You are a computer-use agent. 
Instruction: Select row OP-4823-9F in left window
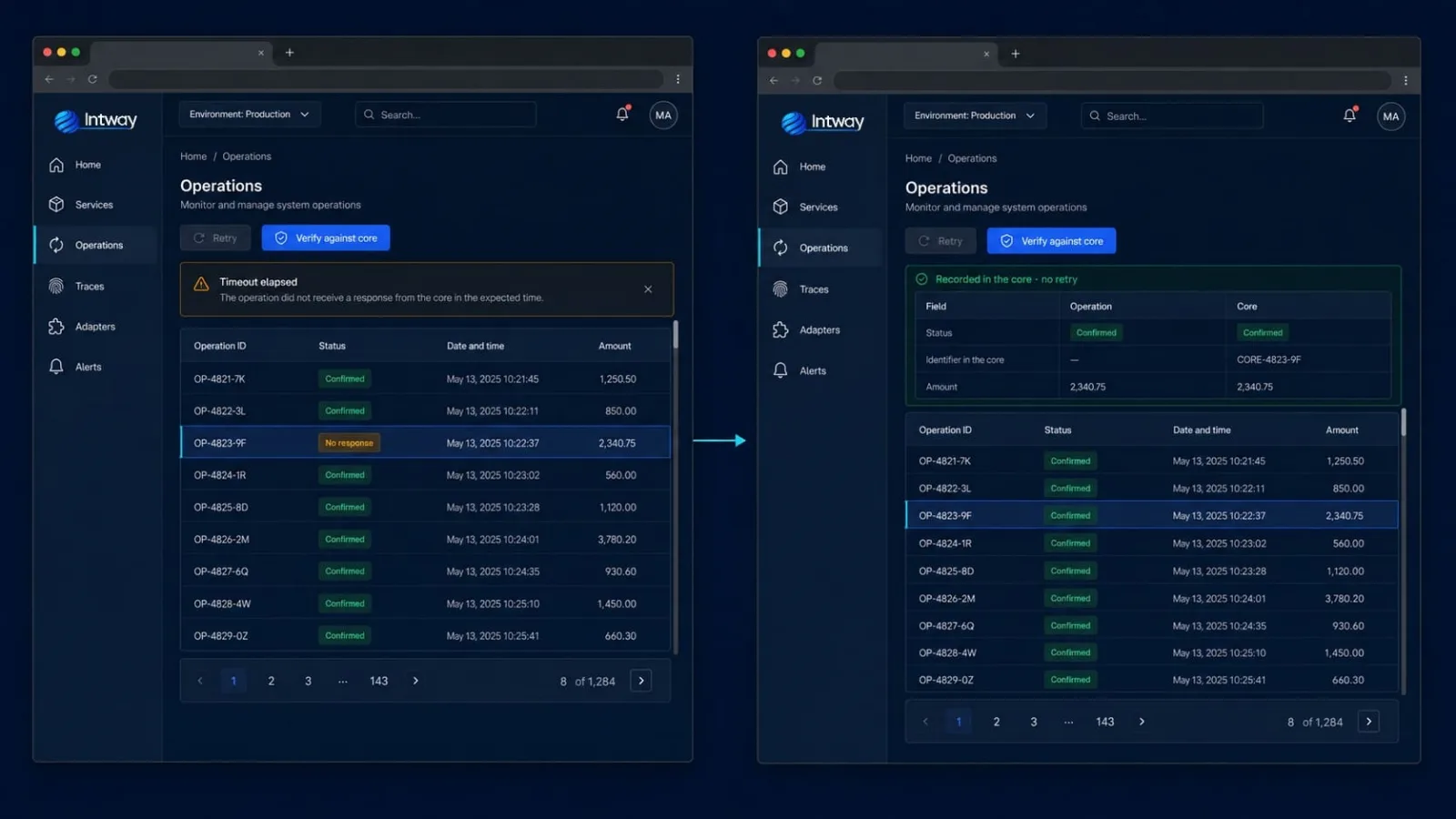tap(426, 443)
